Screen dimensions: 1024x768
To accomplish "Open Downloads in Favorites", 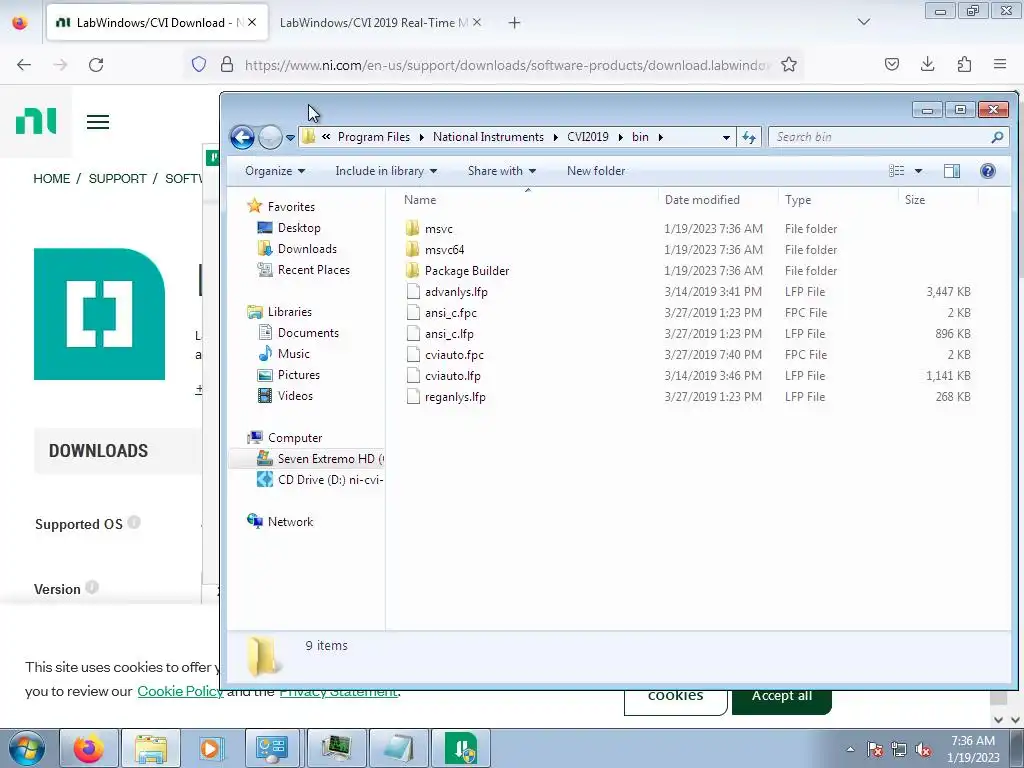I will click(x=307, y=249).
